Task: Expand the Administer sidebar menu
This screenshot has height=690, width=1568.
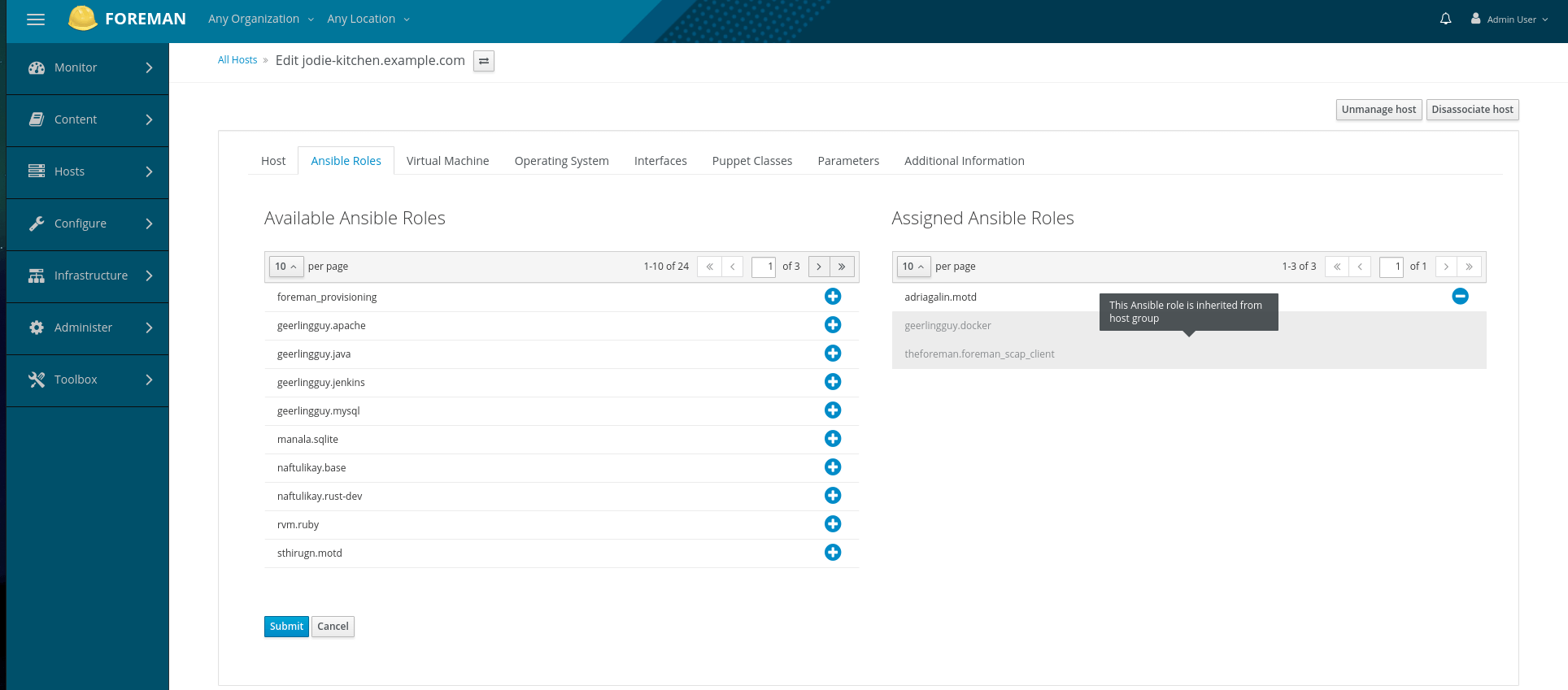Action: click(88, 328)
